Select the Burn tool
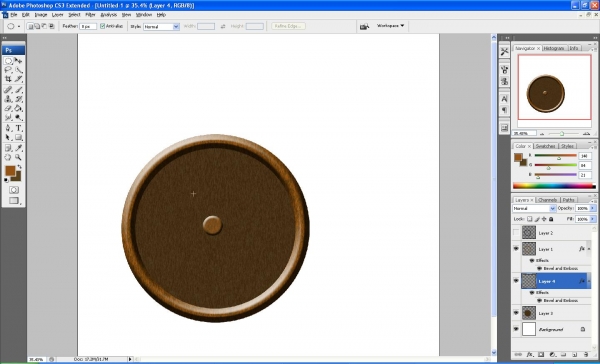600x364 pixels. [18, 117]
